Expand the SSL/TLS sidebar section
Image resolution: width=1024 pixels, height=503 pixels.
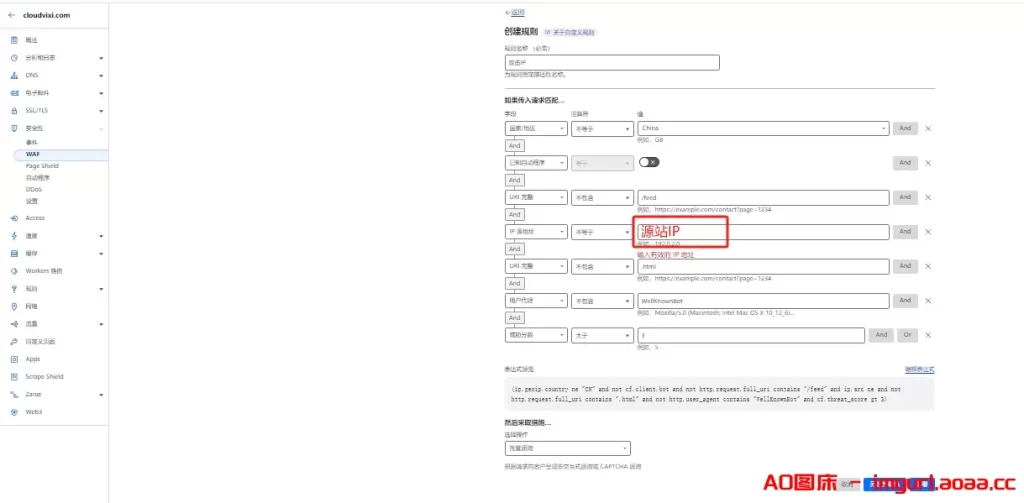coord(101,111)
